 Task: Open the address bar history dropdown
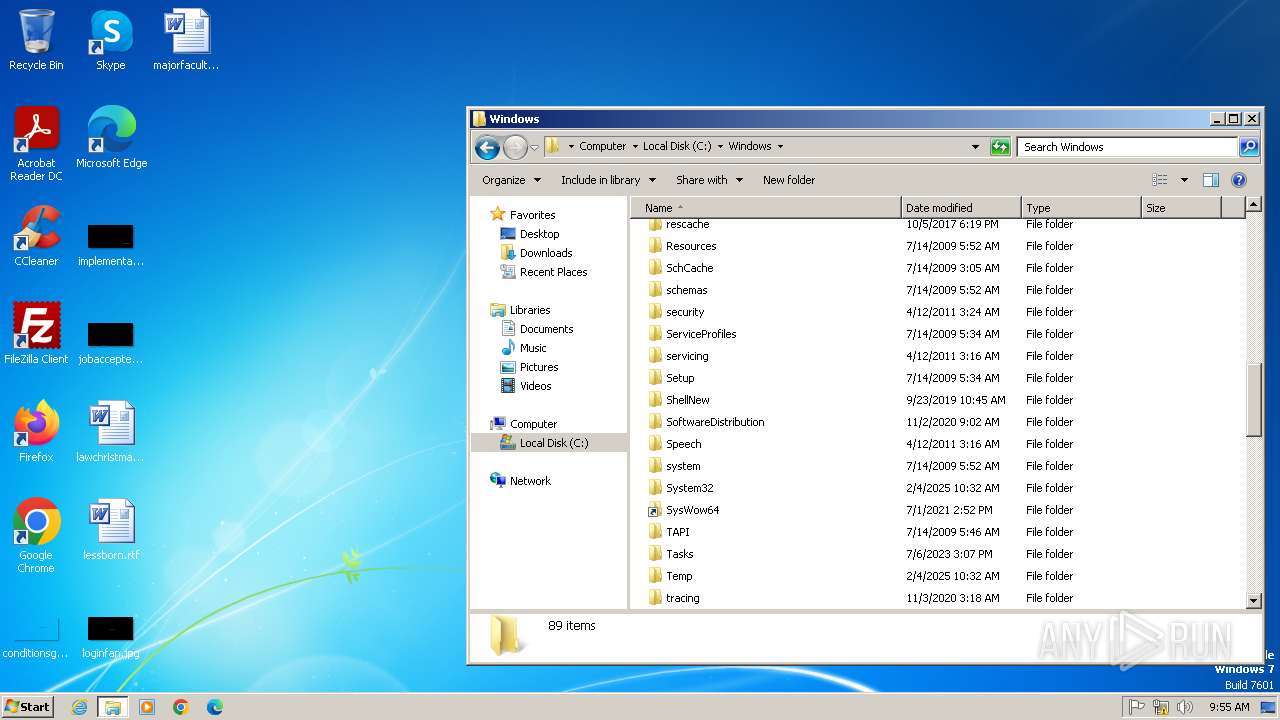(976, 147)
